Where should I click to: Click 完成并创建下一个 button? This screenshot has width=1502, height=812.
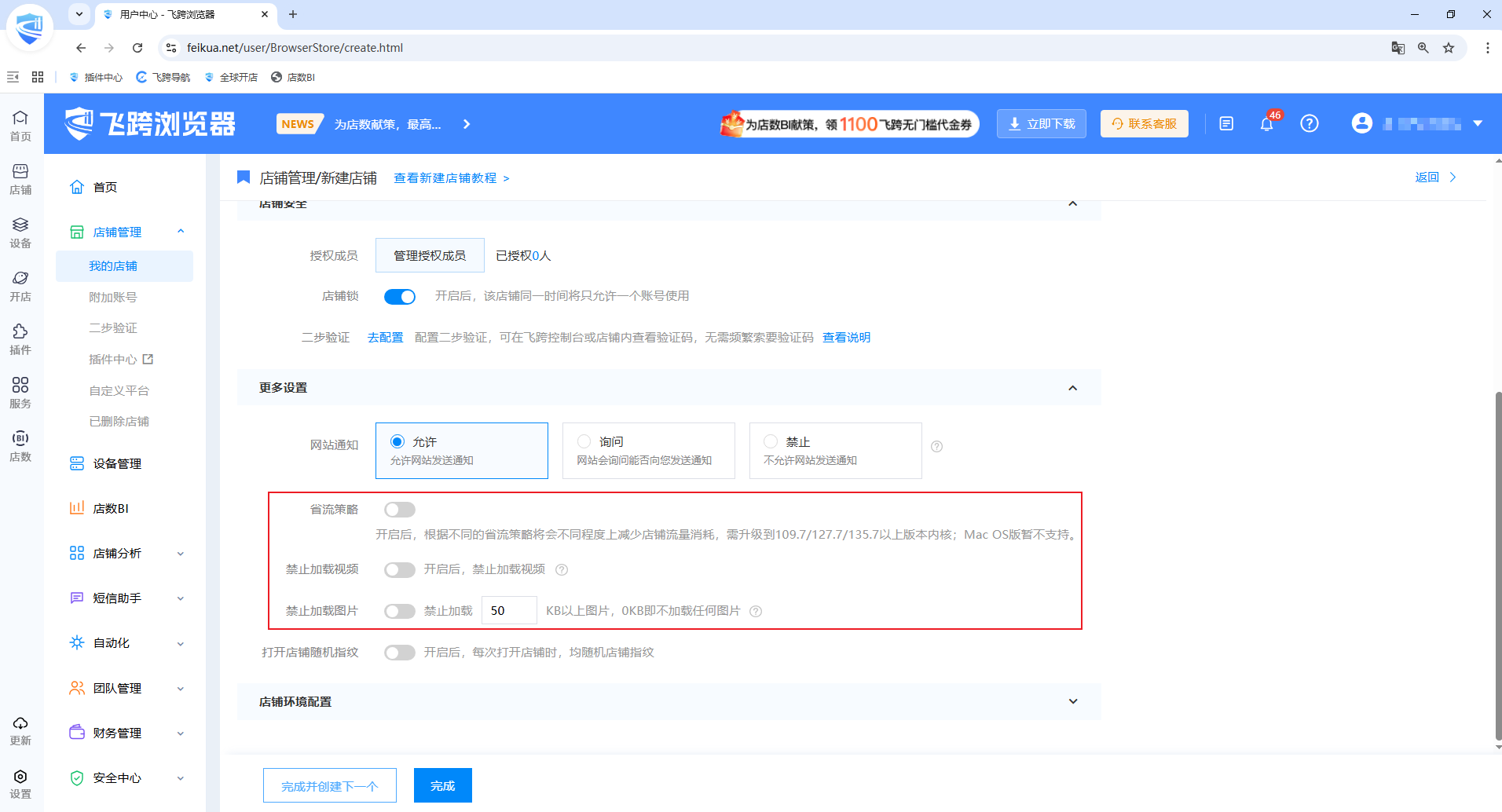330,785
